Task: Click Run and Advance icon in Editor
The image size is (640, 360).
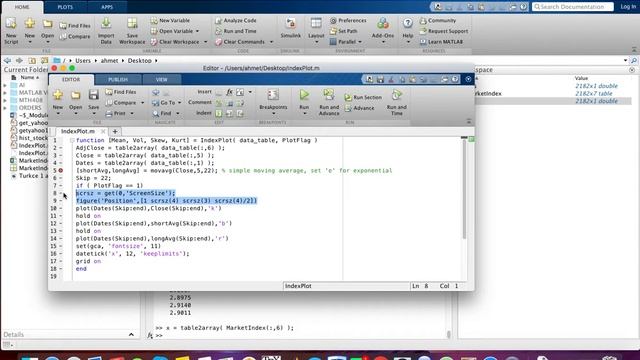Action: coord(329,95)
